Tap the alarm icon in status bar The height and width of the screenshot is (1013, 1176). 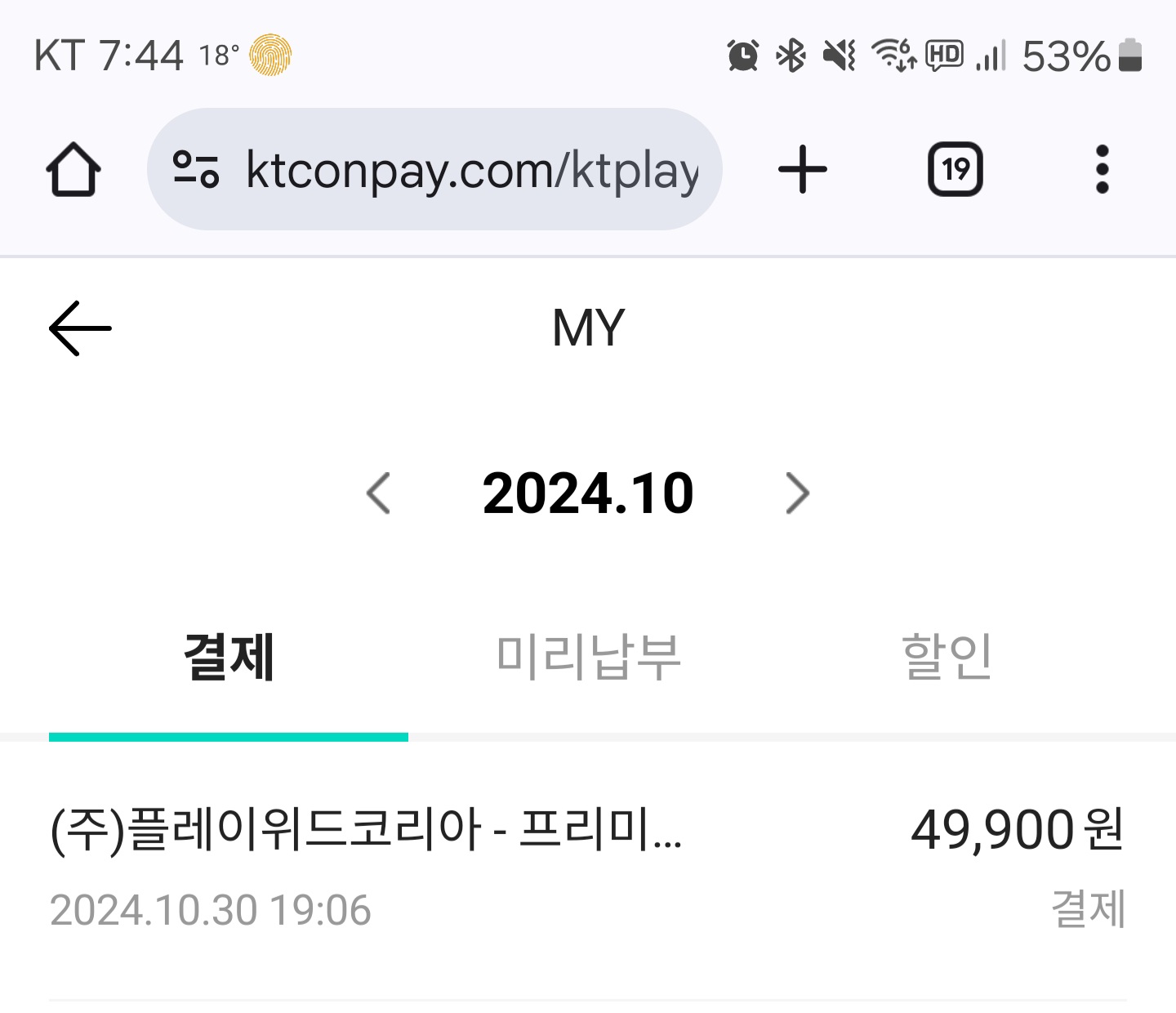tap(742, 56)
